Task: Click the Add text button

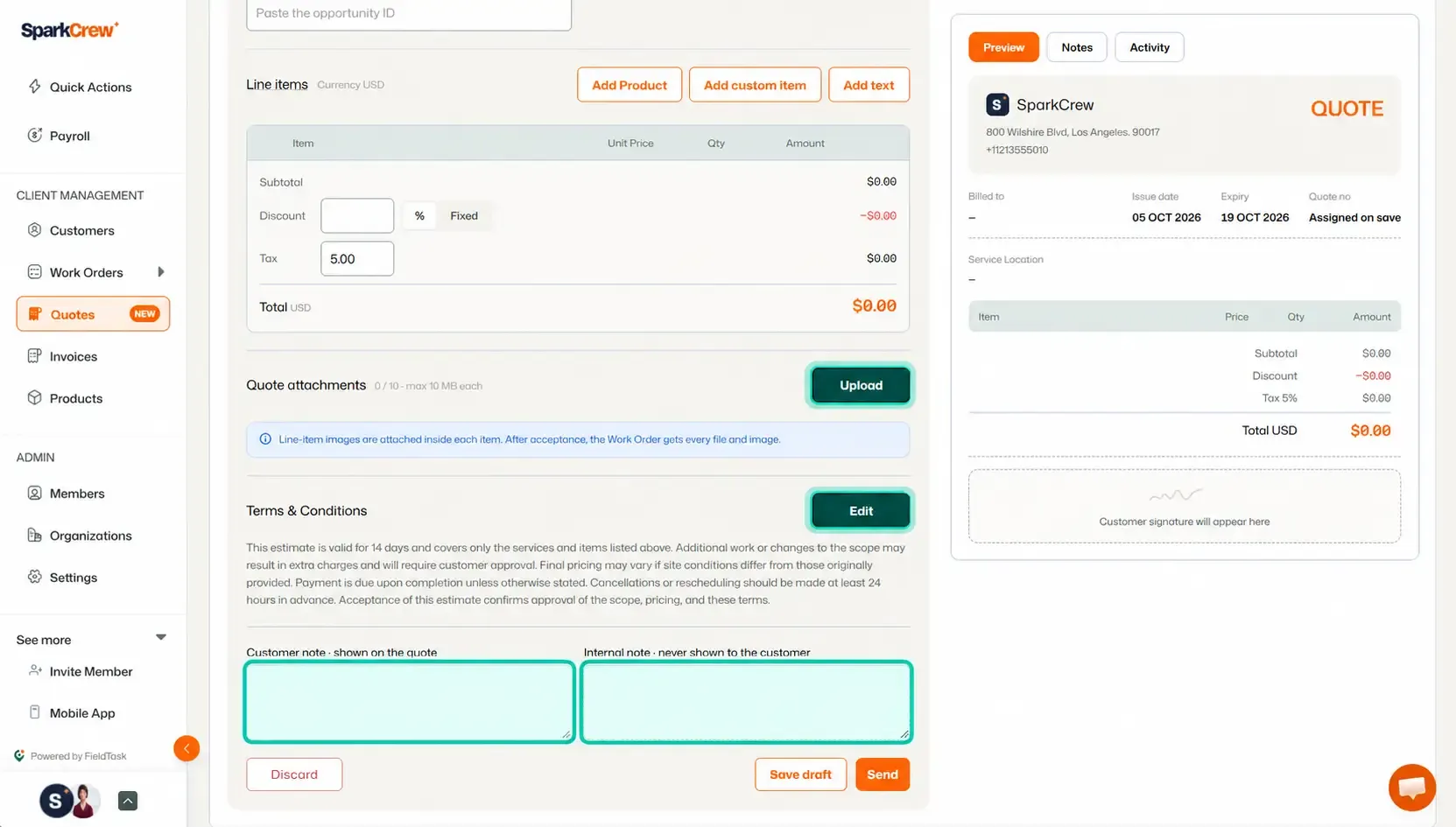Action: [869, 85]
